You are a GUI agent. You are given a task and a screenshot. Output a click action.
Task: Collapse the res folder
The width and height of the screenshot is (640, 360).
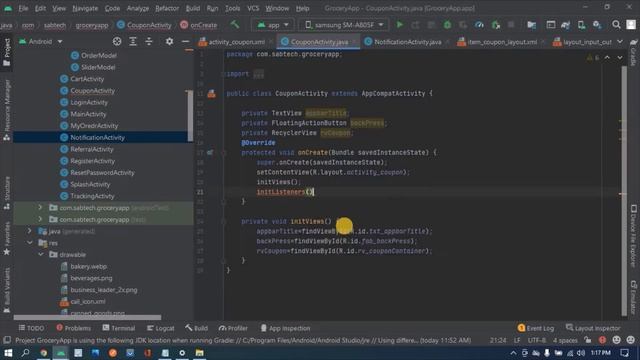click(x=29, y=243)
